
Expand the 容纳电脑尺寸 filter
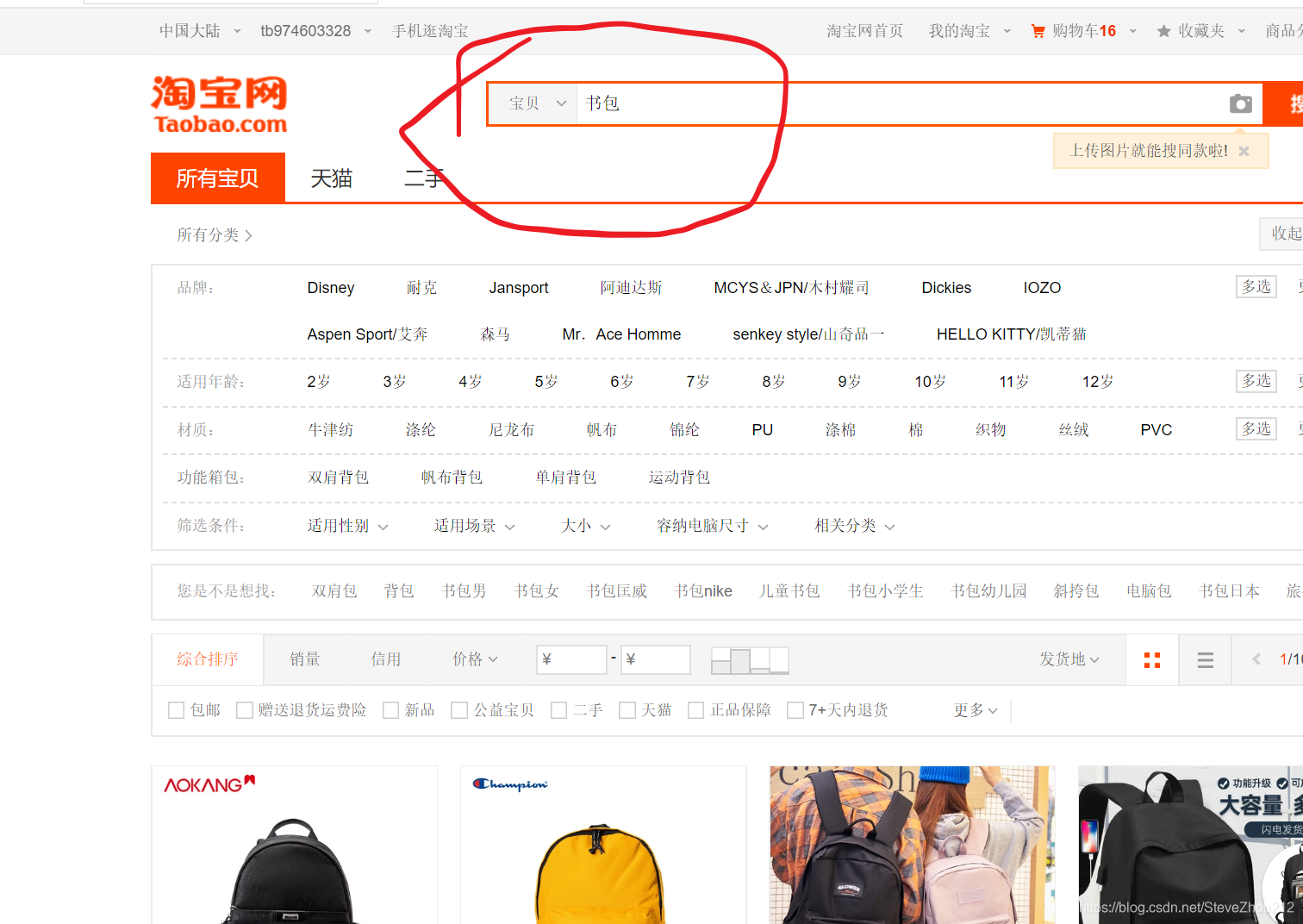tap(713, 526)
